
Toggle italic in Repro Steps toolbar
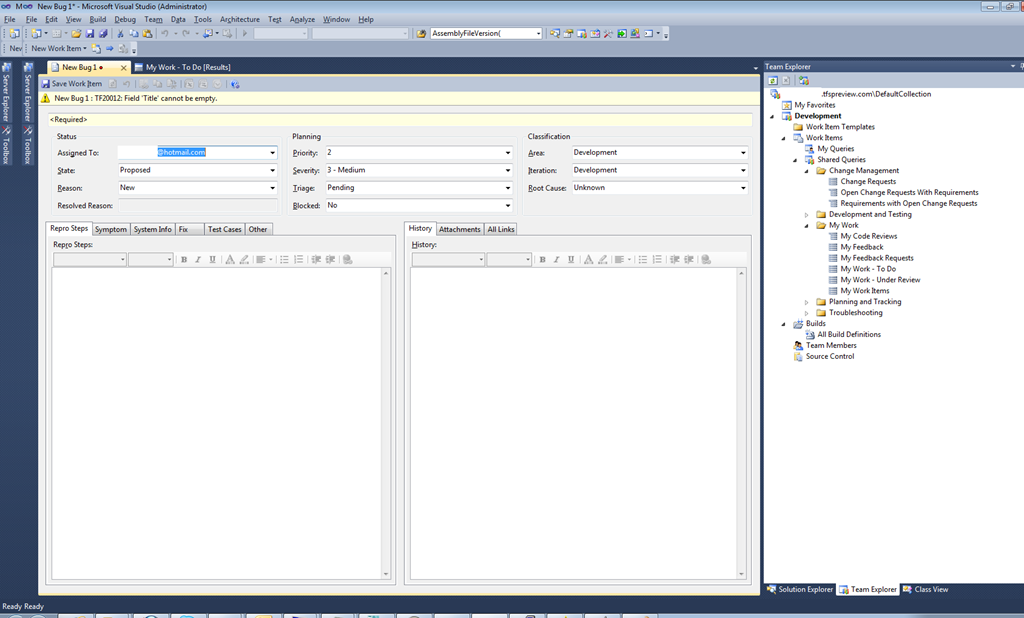(198, 259)
